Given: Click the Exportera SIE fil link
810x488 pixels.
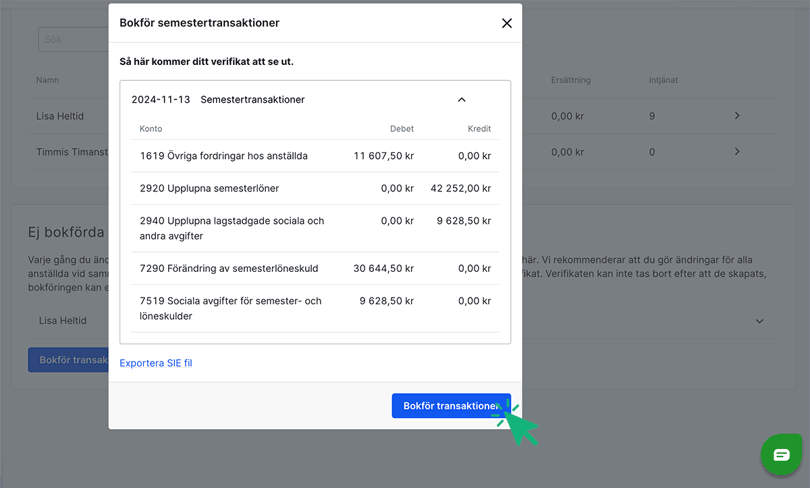Looking at the screenshot, I should pyautogui.click(x=156, y=363).
